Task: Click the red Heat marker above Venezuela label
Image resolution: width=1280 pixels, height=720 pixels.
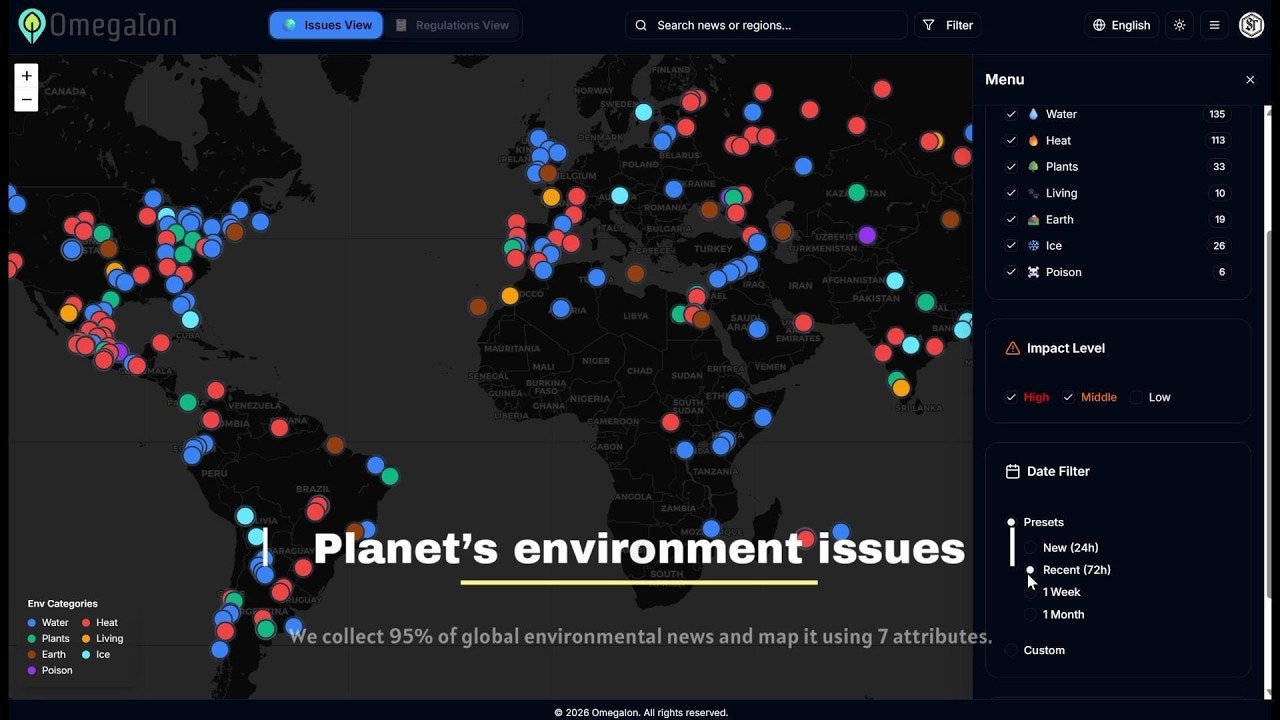Action: coord(216,390)
